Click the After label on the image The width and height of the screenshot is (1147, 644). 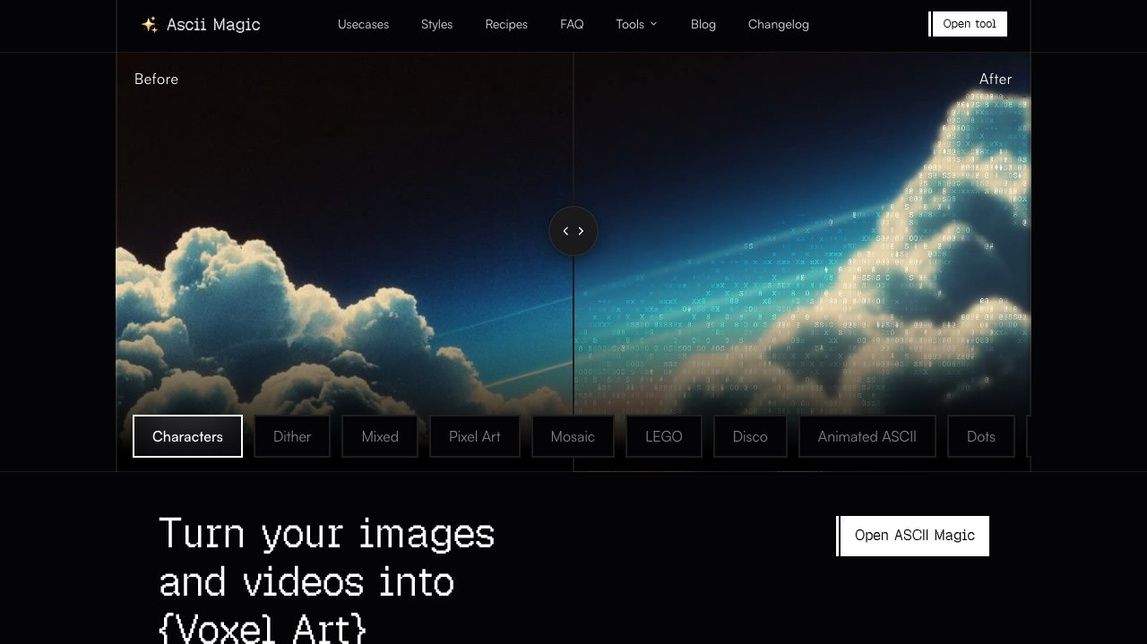tap(995, 79)
